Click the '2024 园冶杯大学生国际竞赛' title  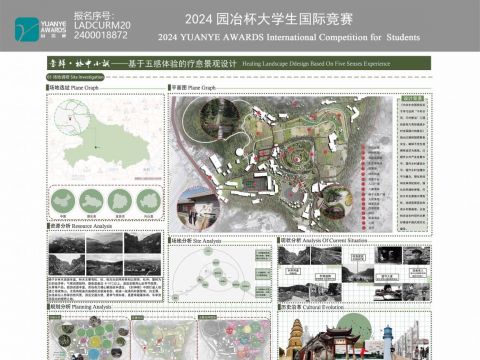point(269,19)
